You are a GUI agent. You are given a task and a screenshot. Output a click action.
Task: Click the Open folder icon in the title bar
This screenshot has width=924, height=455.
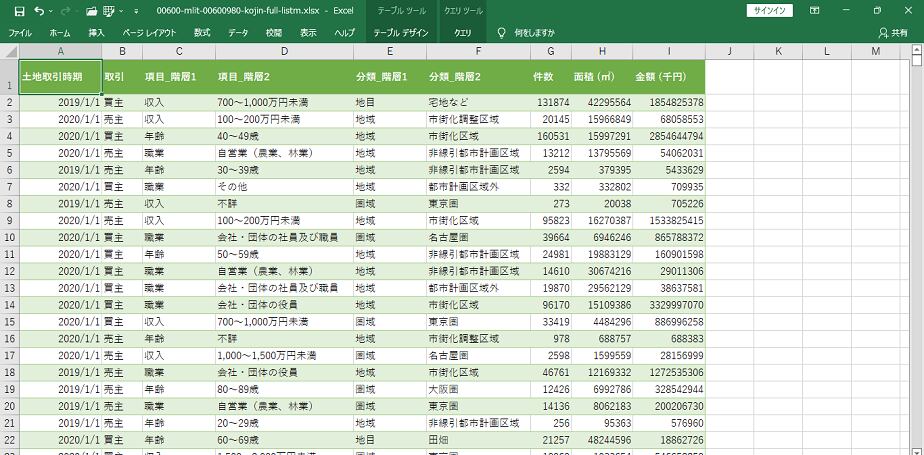[x=91, y=10]
